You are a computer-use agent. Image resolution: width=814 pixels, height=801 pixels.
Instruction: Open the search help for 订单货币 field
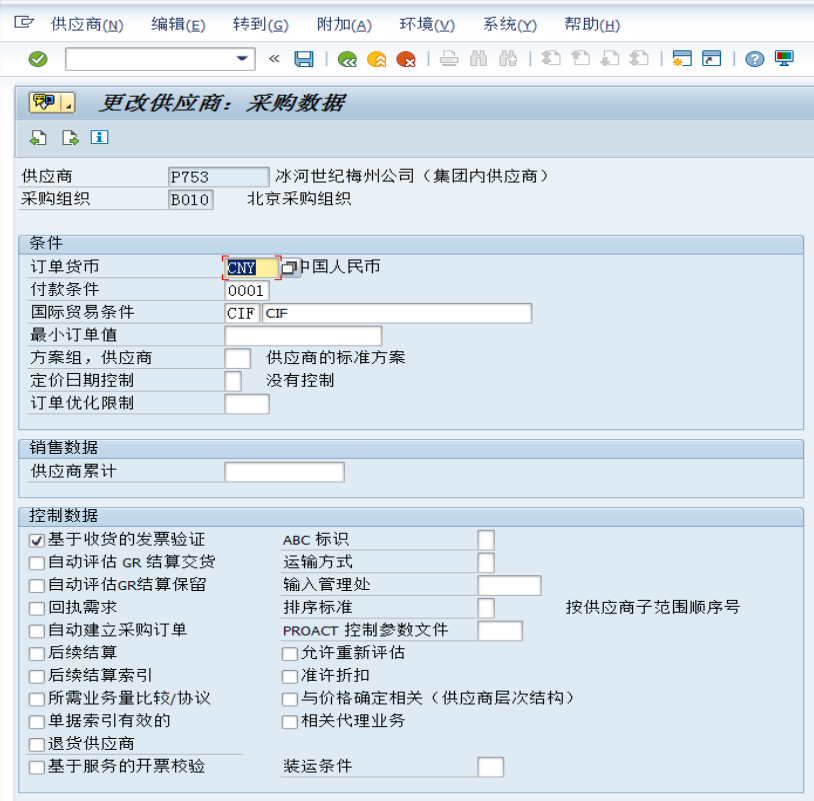pos(289,268)
